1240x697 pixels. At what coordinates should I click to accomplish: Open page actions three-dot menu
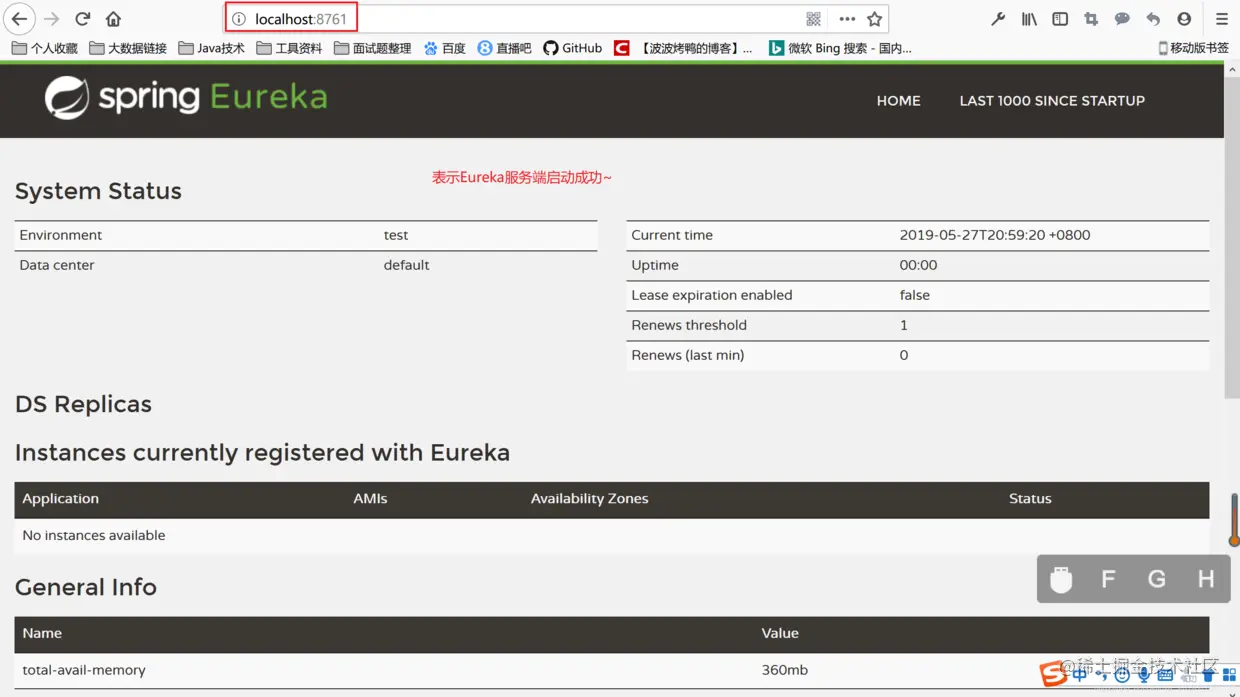847,19
